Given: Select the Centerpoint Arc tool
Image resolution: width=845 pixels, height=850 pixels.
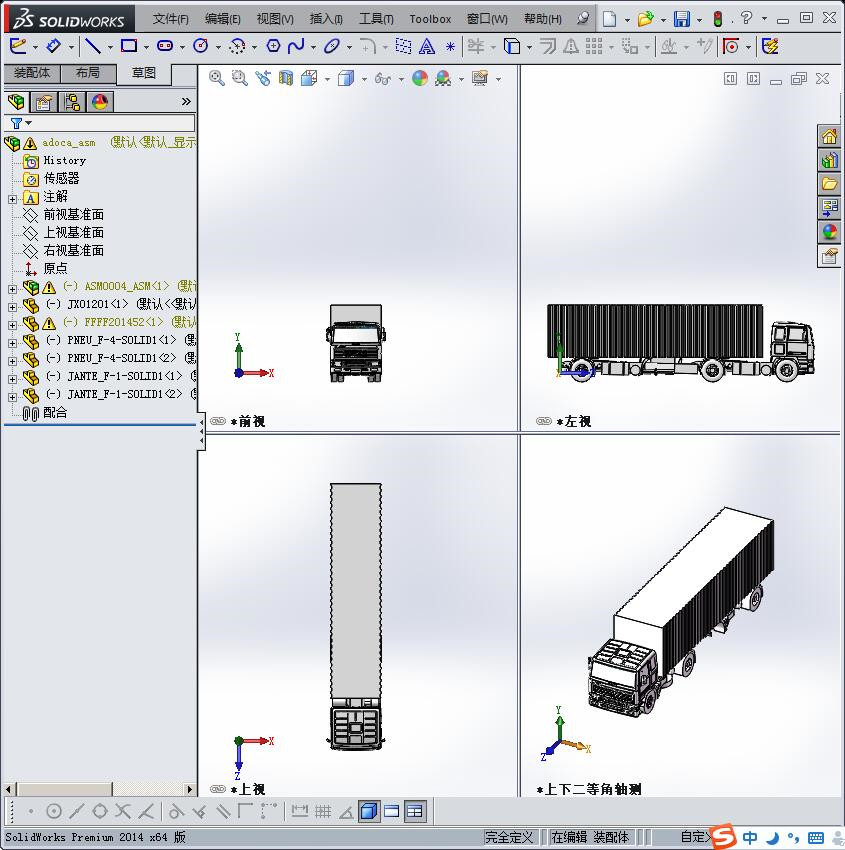Looking at the screenshot, I should click(237, 46).
